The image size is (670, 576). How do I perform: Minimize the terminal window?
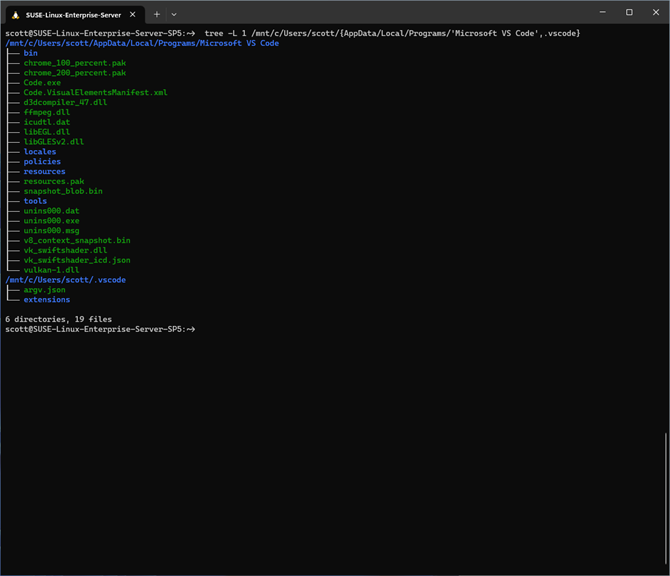(x=602, y=12)
